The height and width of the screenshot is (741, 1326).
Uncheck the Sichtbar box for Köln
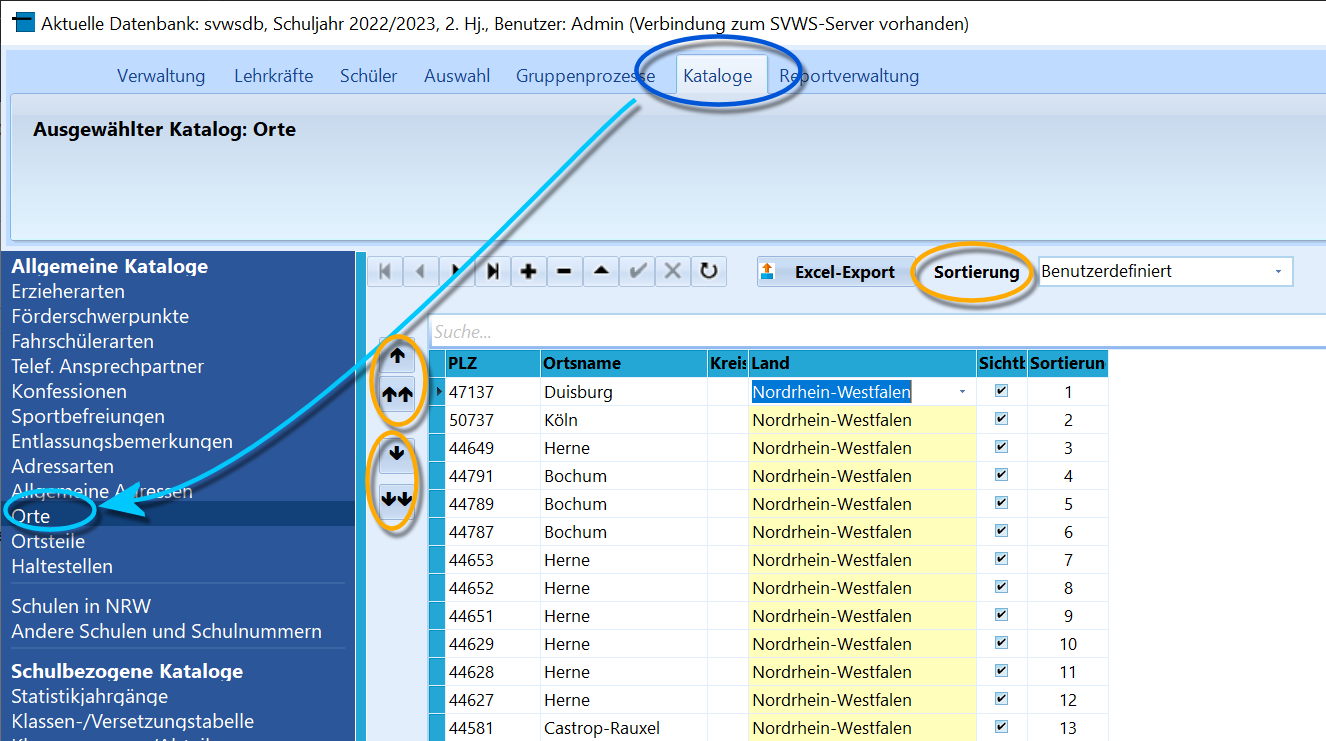click(x=1001, y=419)
